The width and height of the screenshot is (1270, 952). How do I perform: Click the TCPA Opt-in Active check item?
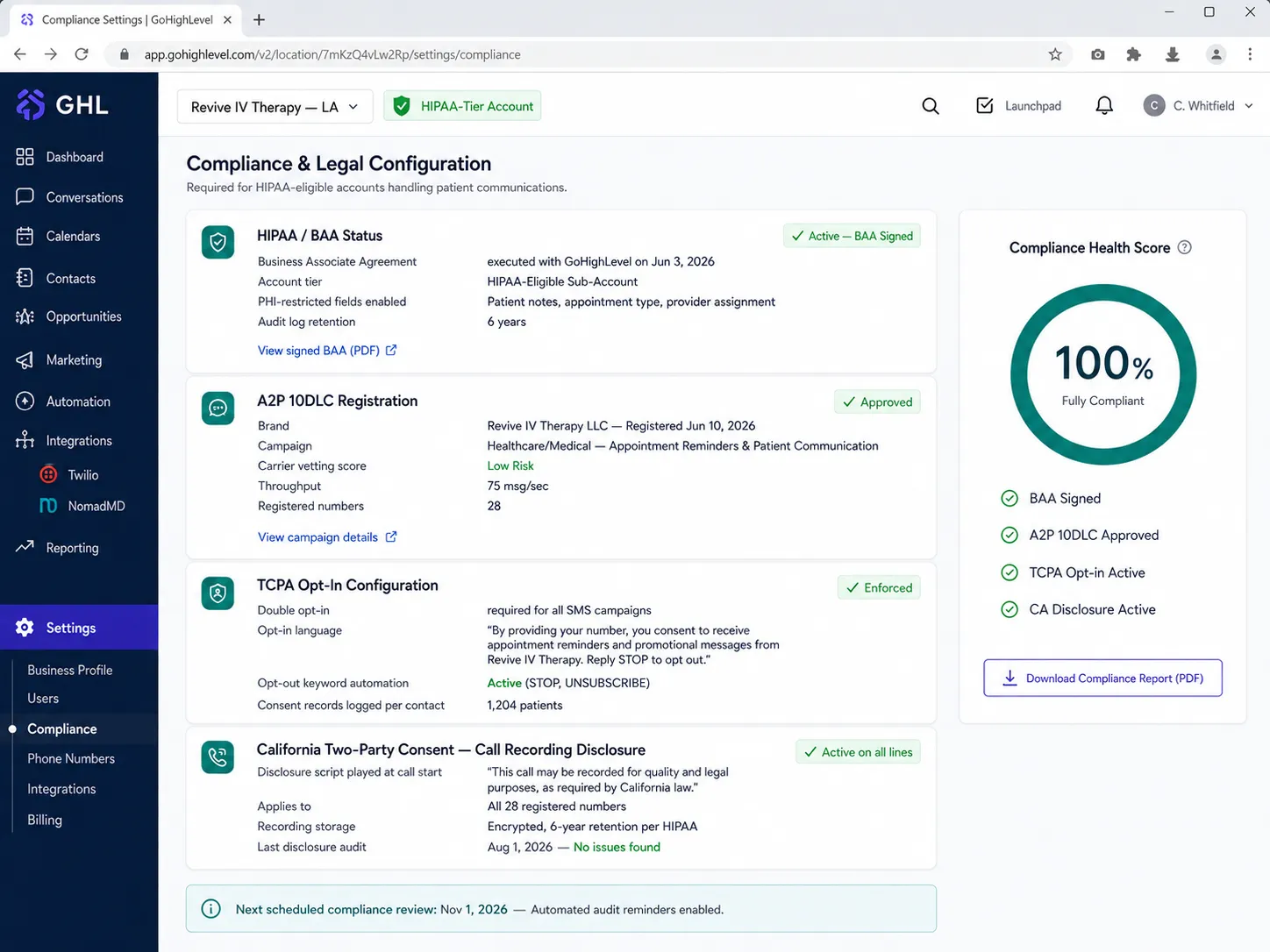pyautogui.click(x=1073, y=572)
